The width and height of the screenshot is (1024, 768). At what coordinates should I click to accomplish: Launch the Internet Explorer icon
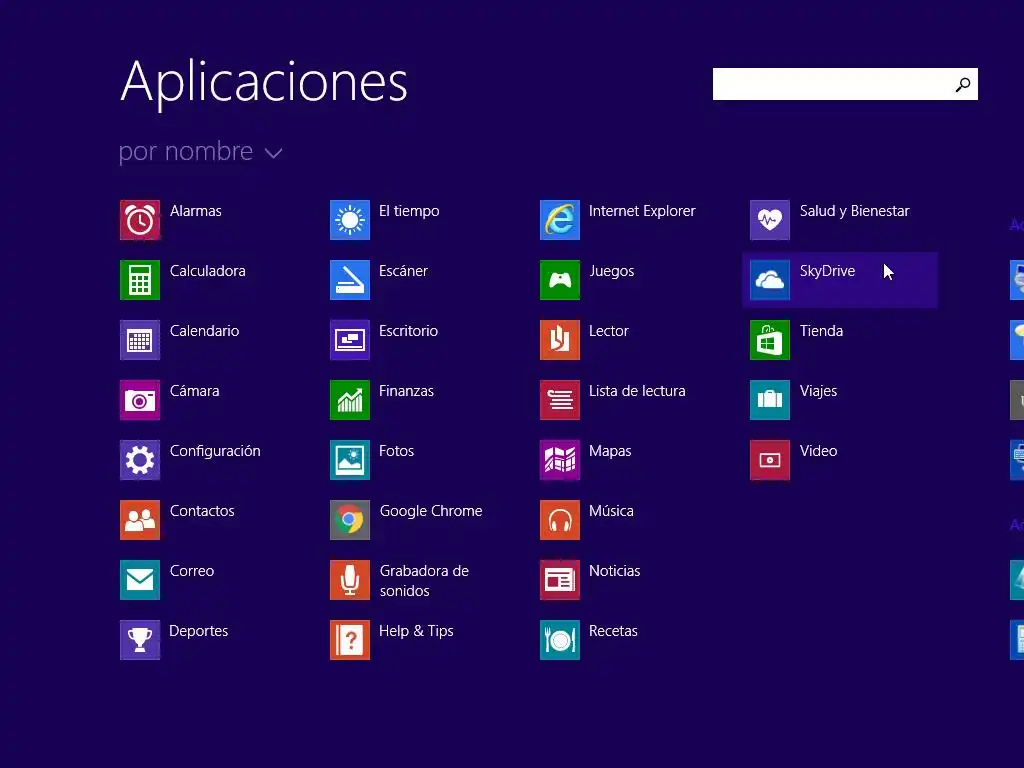pos(560,220)
